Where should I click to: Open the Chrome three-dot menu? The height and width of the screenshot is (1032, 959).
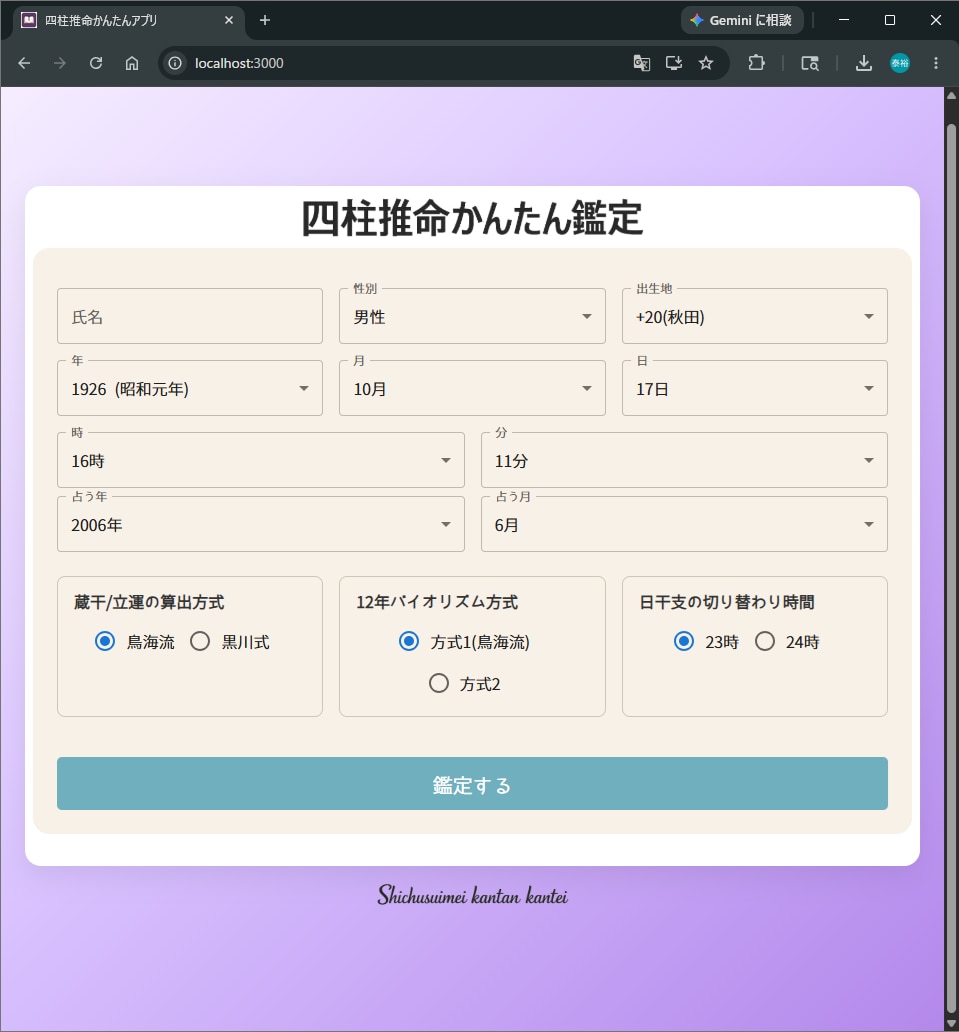(x=936, y=63)
